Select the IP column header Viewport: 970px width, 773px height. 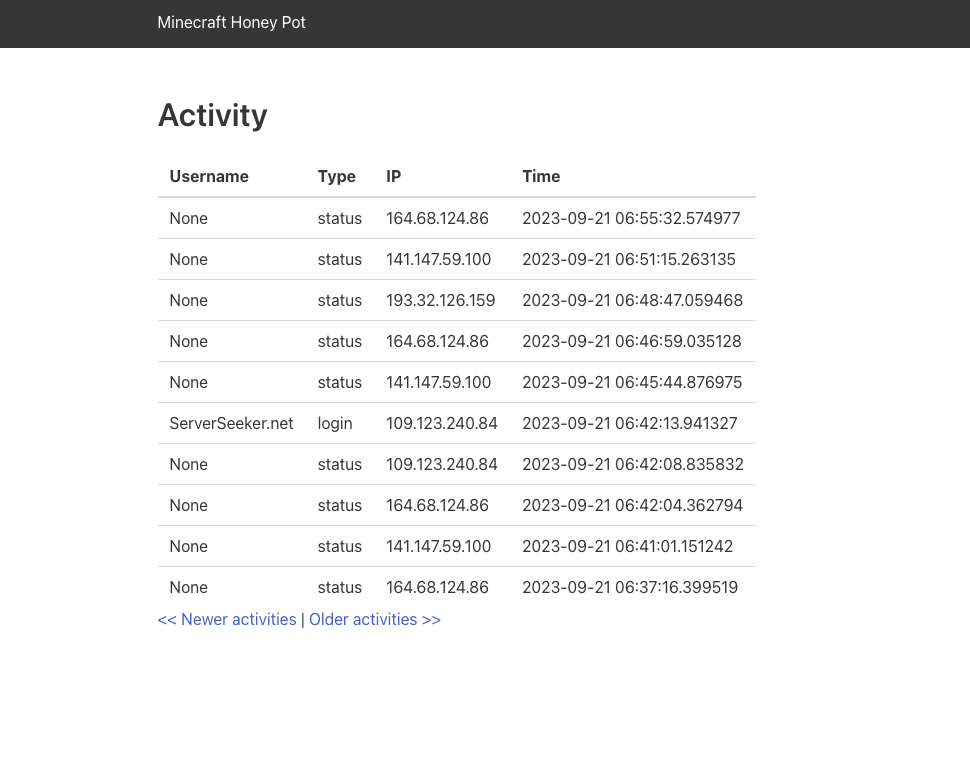point(394,176)
